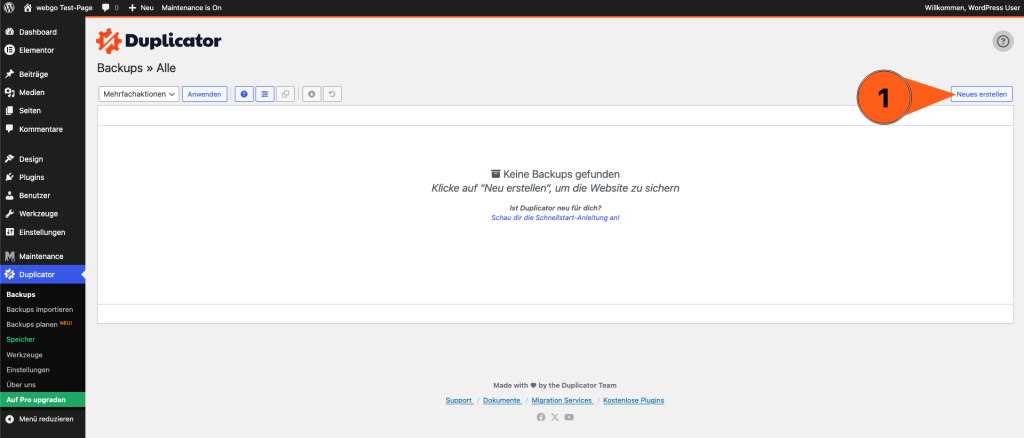Click the Design paintbrush icon
The width and height of the screenshot is (1024, 438).
click(10, 159)
